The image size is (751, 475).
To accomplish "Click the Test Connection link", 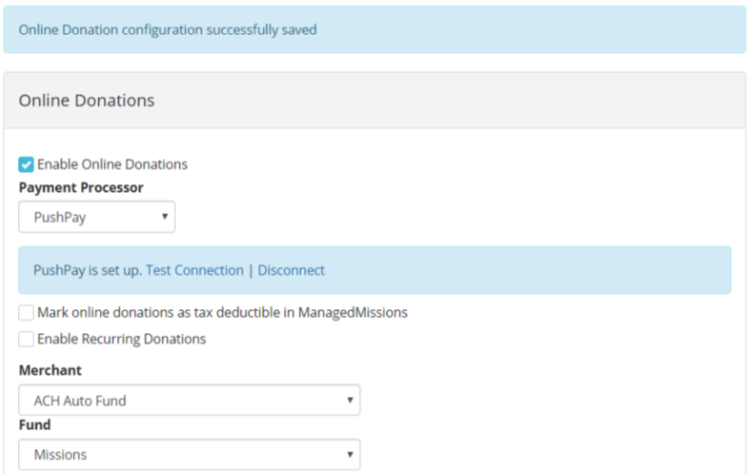I will 194,270.
